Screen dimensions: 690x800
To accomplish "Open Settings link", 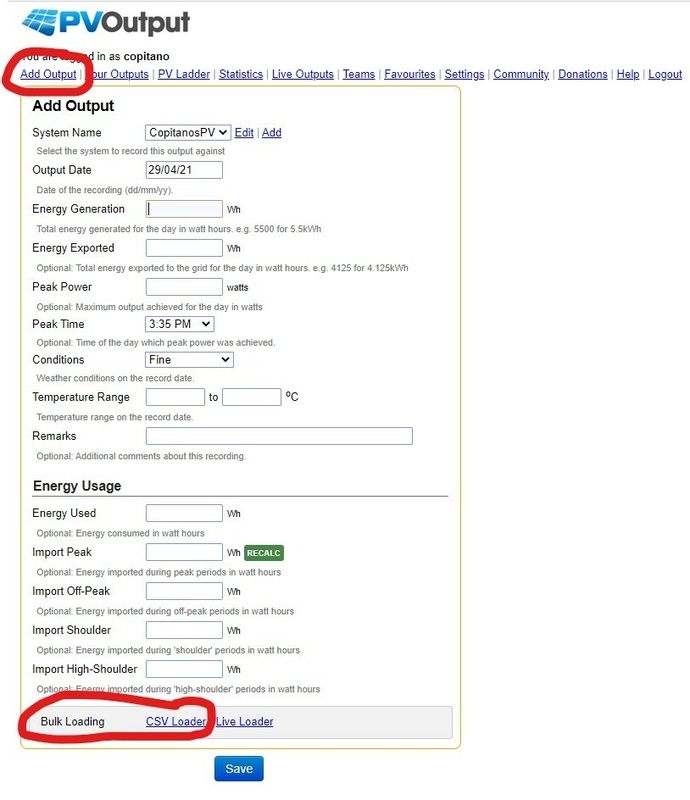I will pyautogui.click(x=464, y=74).
